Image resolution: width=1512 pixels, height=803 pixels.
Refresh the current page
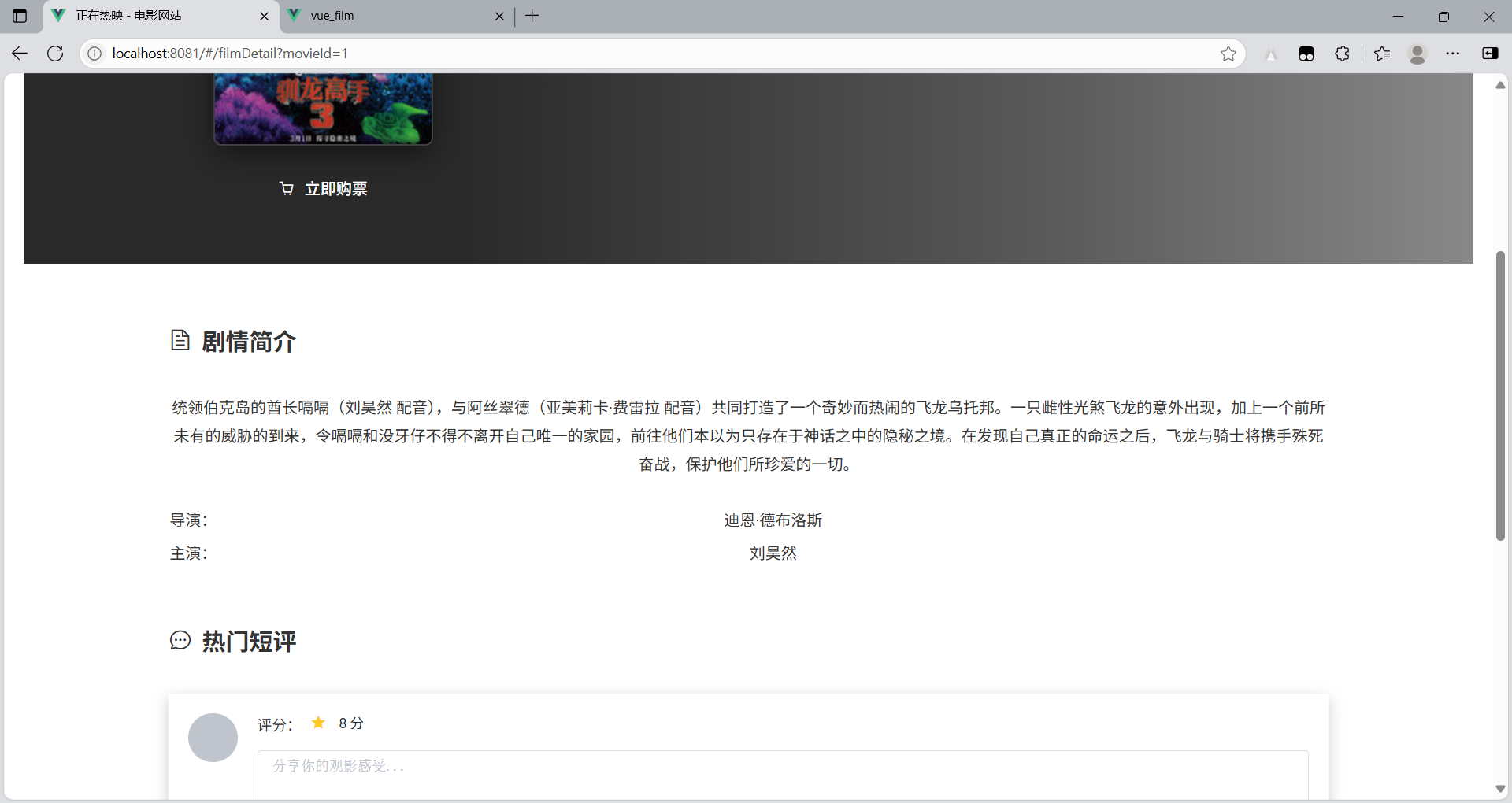pyautogui.click(x=55, y=53)
